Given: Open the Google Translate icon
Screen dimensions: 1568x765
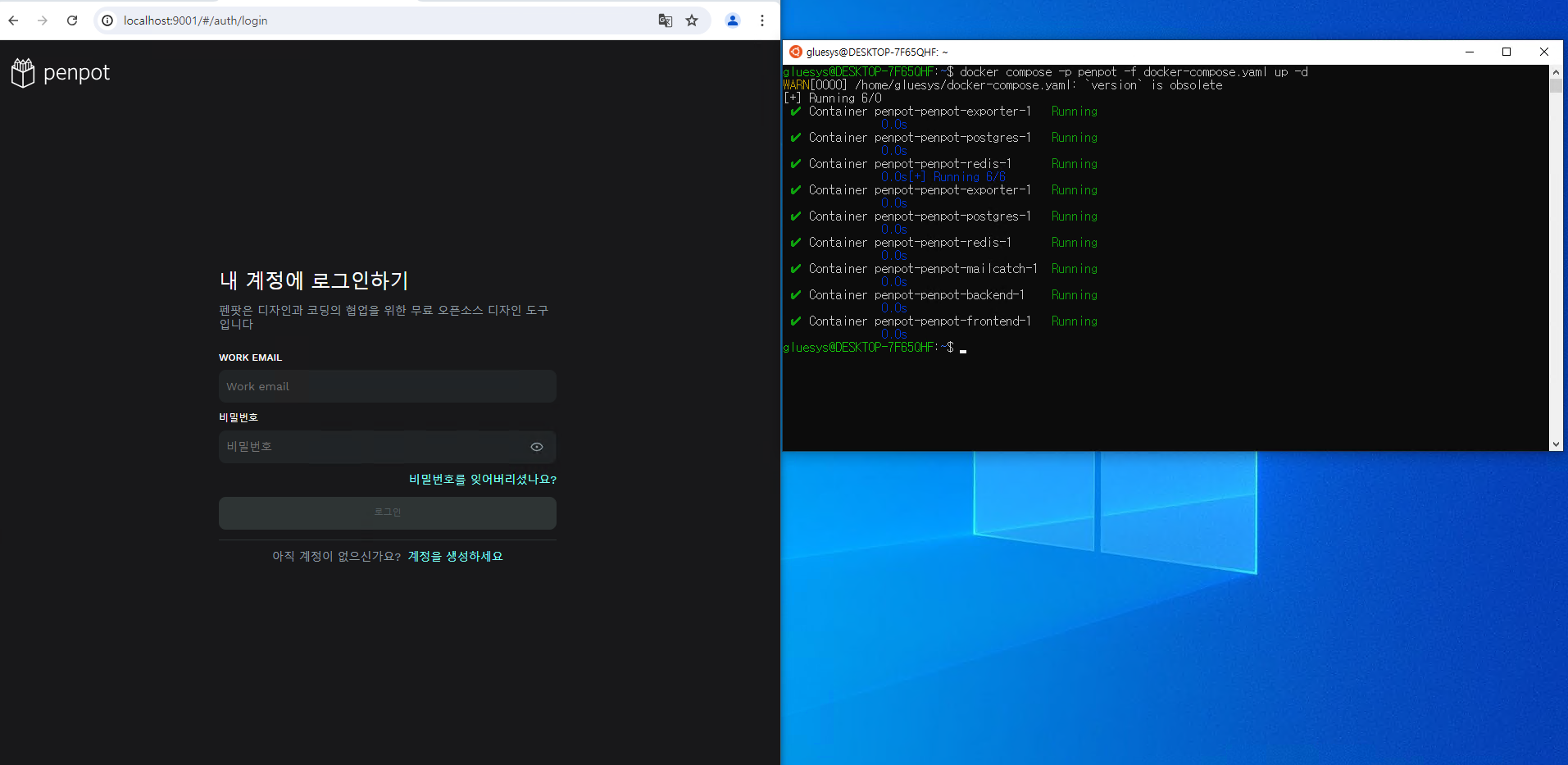Looking at the screenshot, I should pyautogui.click(x=666, y=20).
